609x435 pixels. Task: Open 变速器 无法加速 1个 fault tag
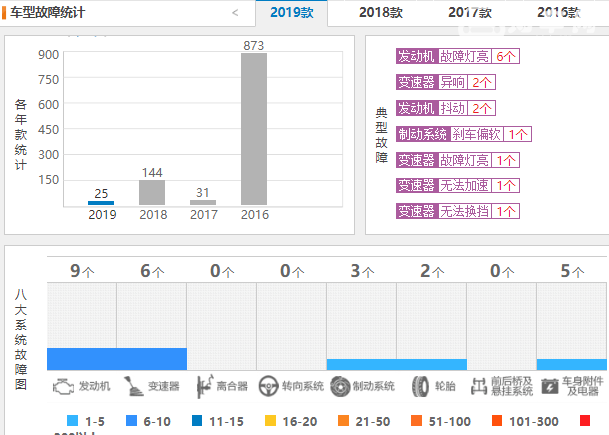458,185
